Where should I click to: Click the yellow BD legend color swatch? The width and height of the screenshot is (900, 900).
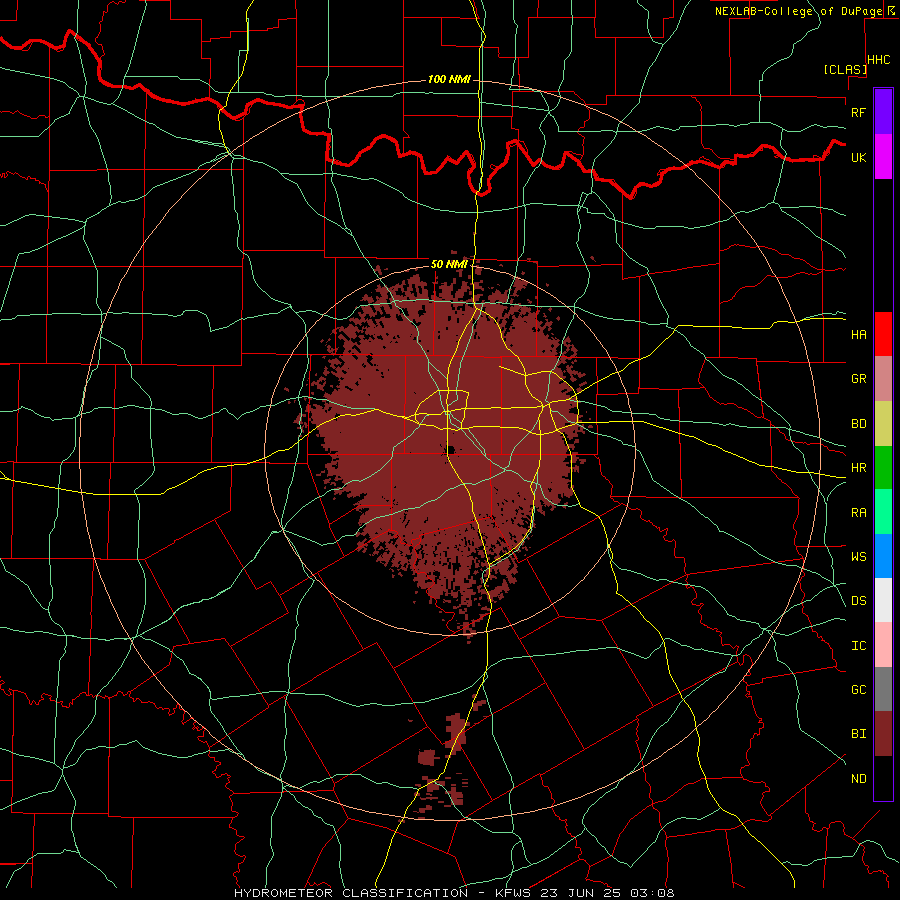click(x=883, y=424)
